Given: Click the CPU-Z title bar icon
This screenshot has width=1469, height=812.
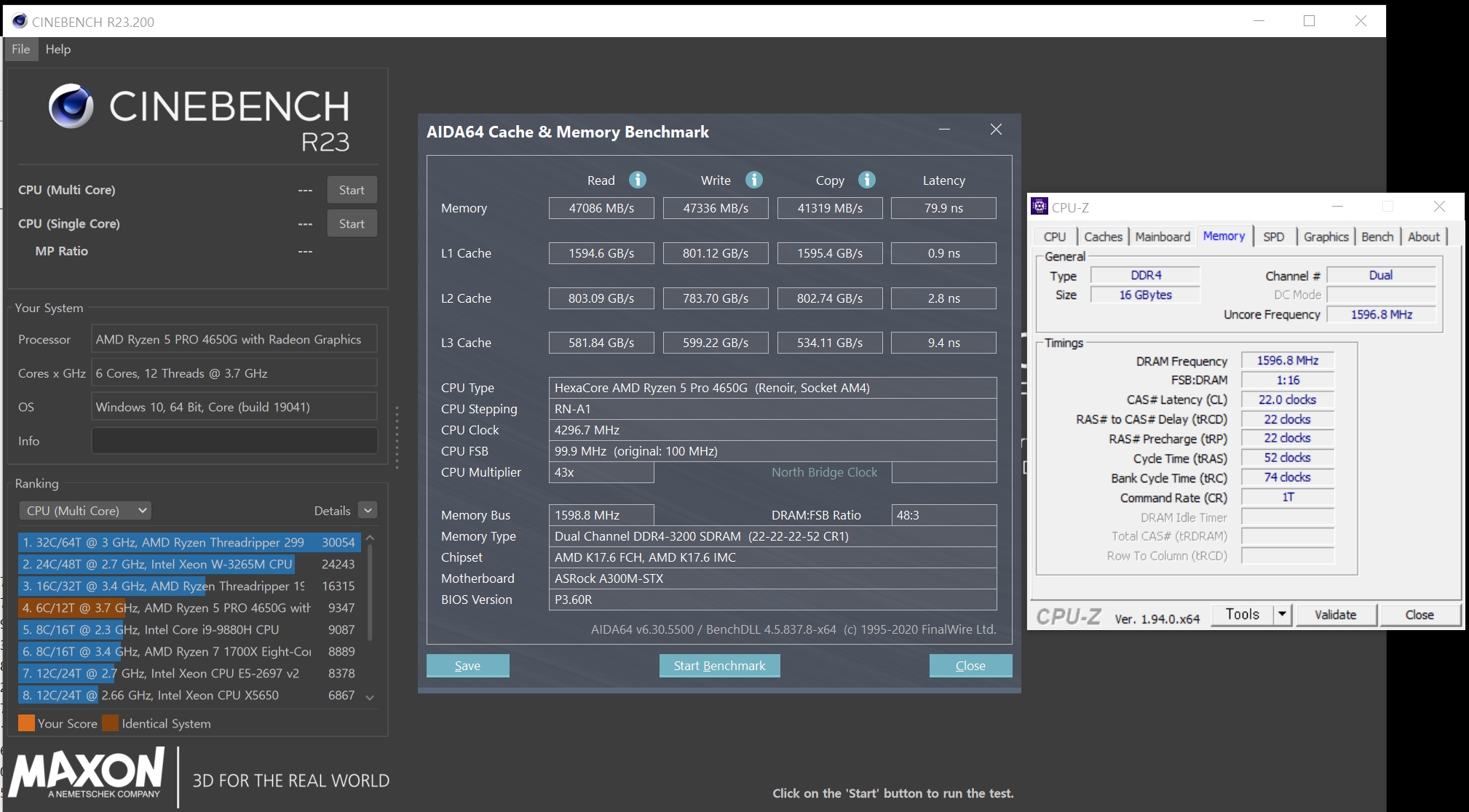Looking at the screenshot, I should [1040, 207].
